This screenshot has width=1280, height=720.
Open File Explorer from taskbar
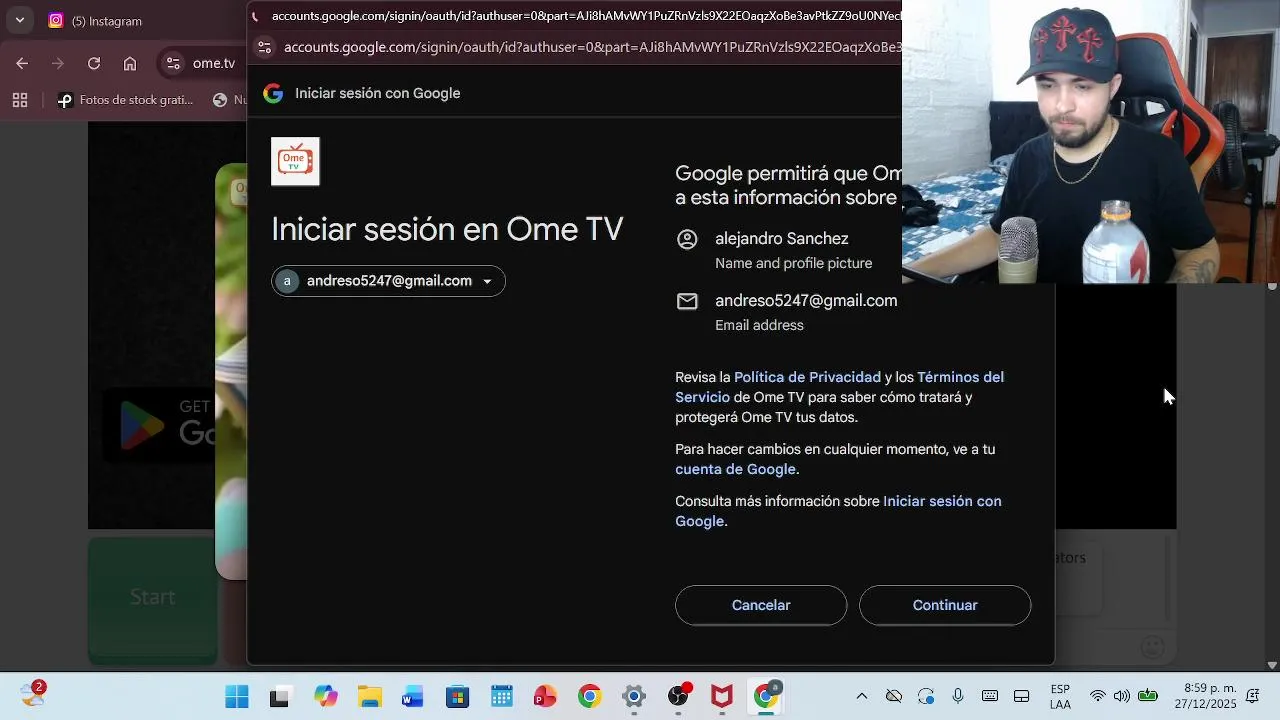tap(370, 697)
